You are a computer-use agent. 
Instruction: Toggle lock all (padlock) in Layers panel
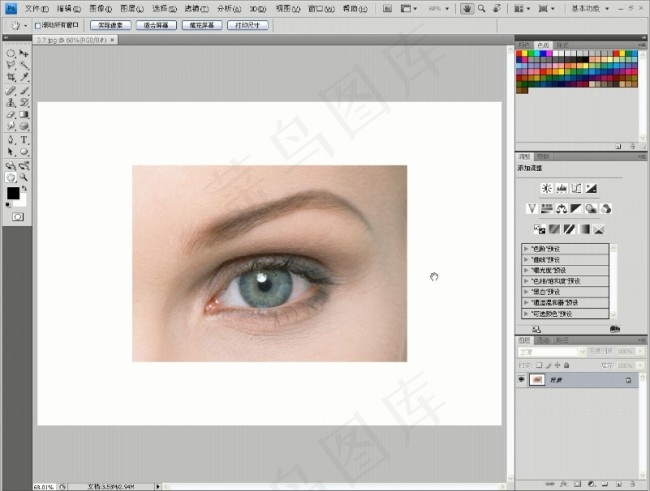(566, 365)
